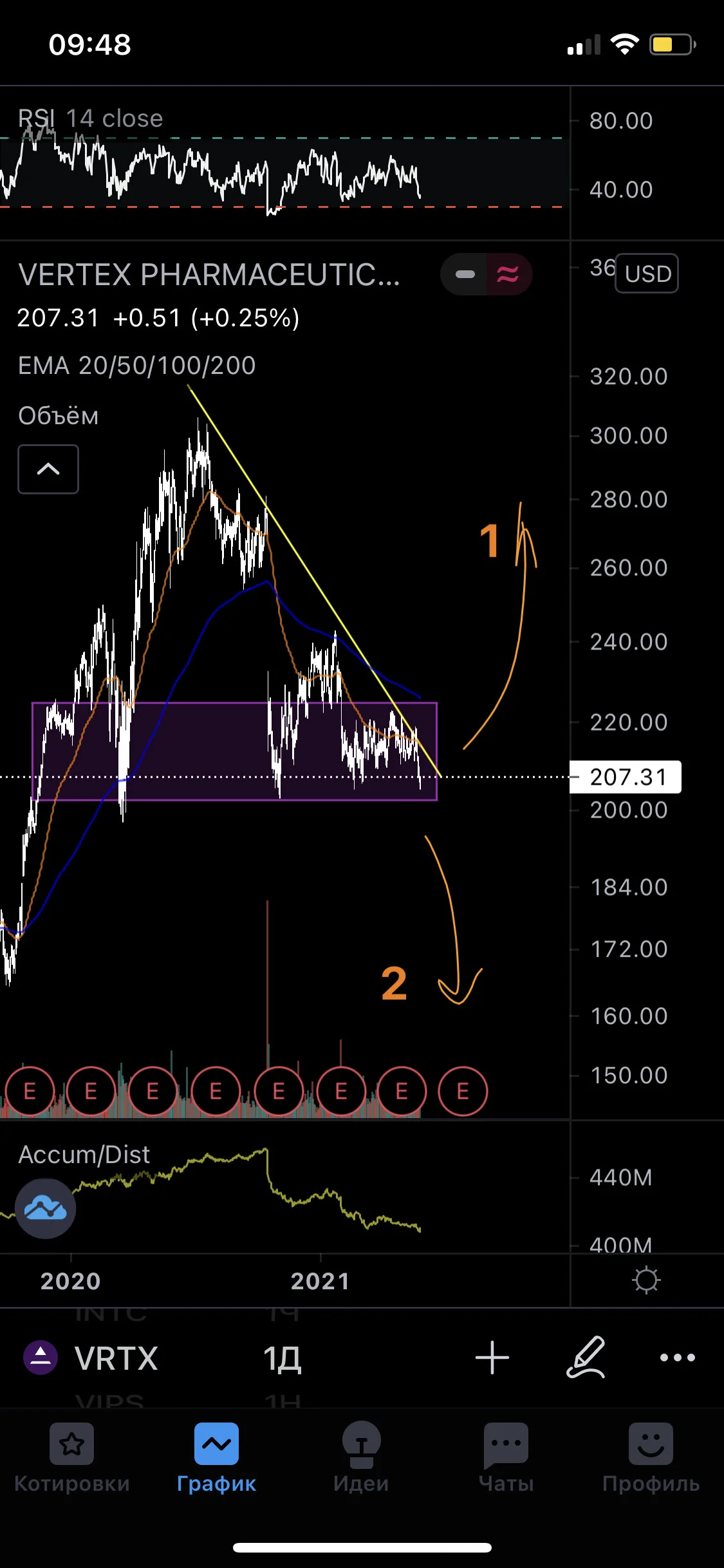Collapse the indicator legend chevron button
The width and height of the screenshot is (724, 1568).
[x=48, y=469]
